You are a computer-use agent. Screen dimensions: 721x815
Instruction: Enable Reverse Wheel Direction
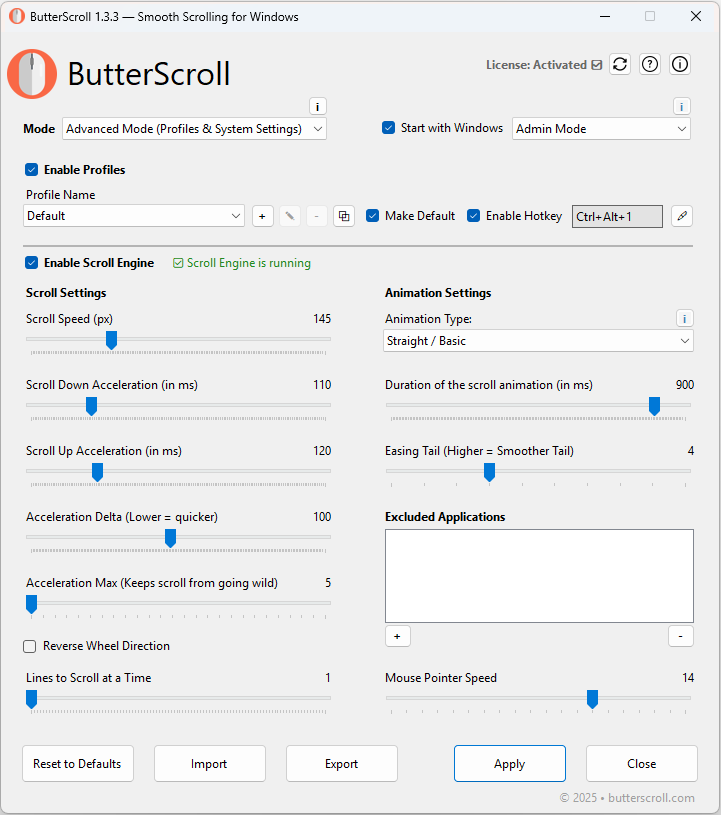[29, 646]
